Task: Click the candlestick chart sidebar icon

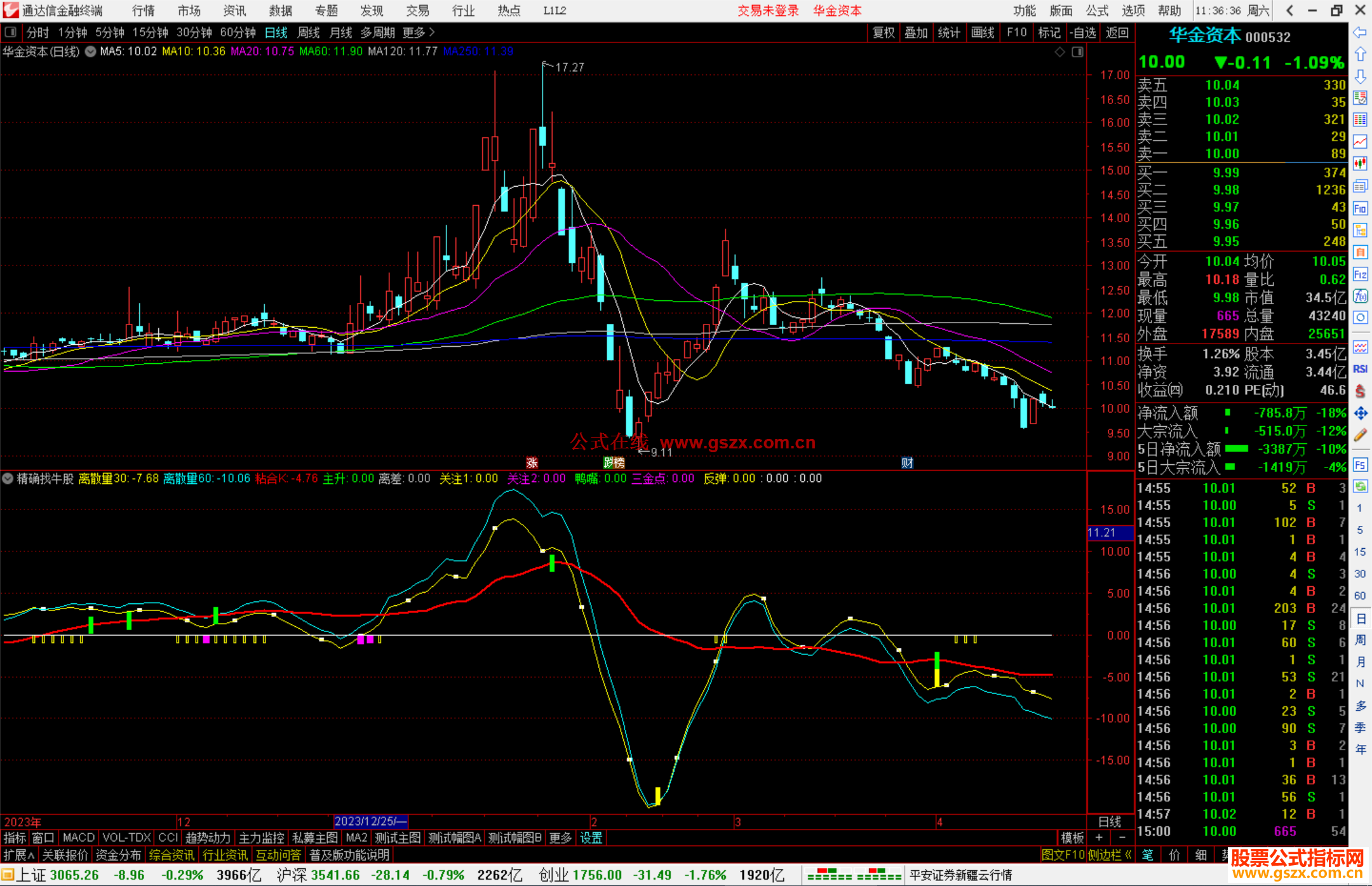Action: point(1360,164)
